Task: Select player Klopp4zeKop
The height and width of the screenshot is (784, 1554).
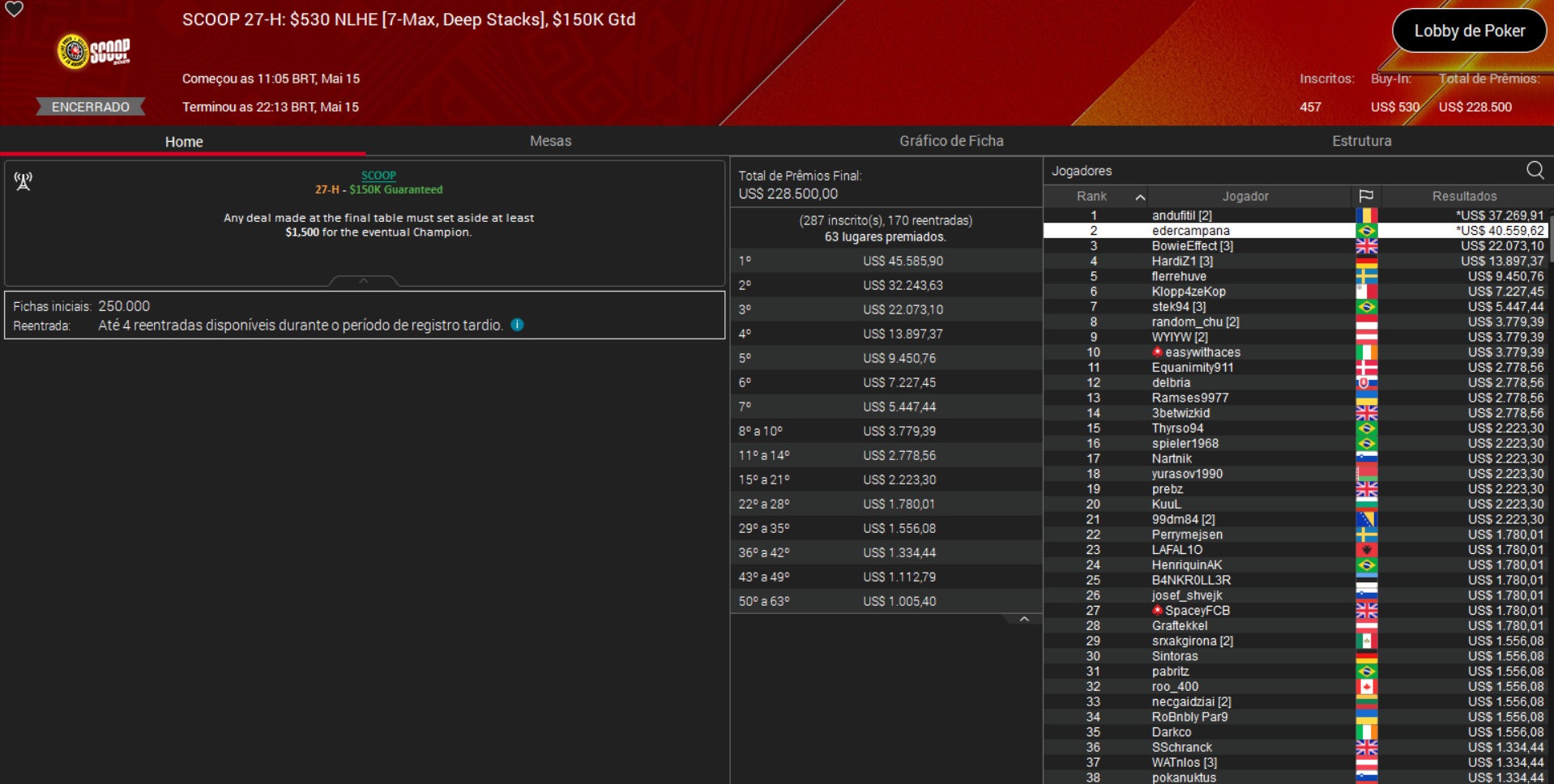Action: 1189,292
